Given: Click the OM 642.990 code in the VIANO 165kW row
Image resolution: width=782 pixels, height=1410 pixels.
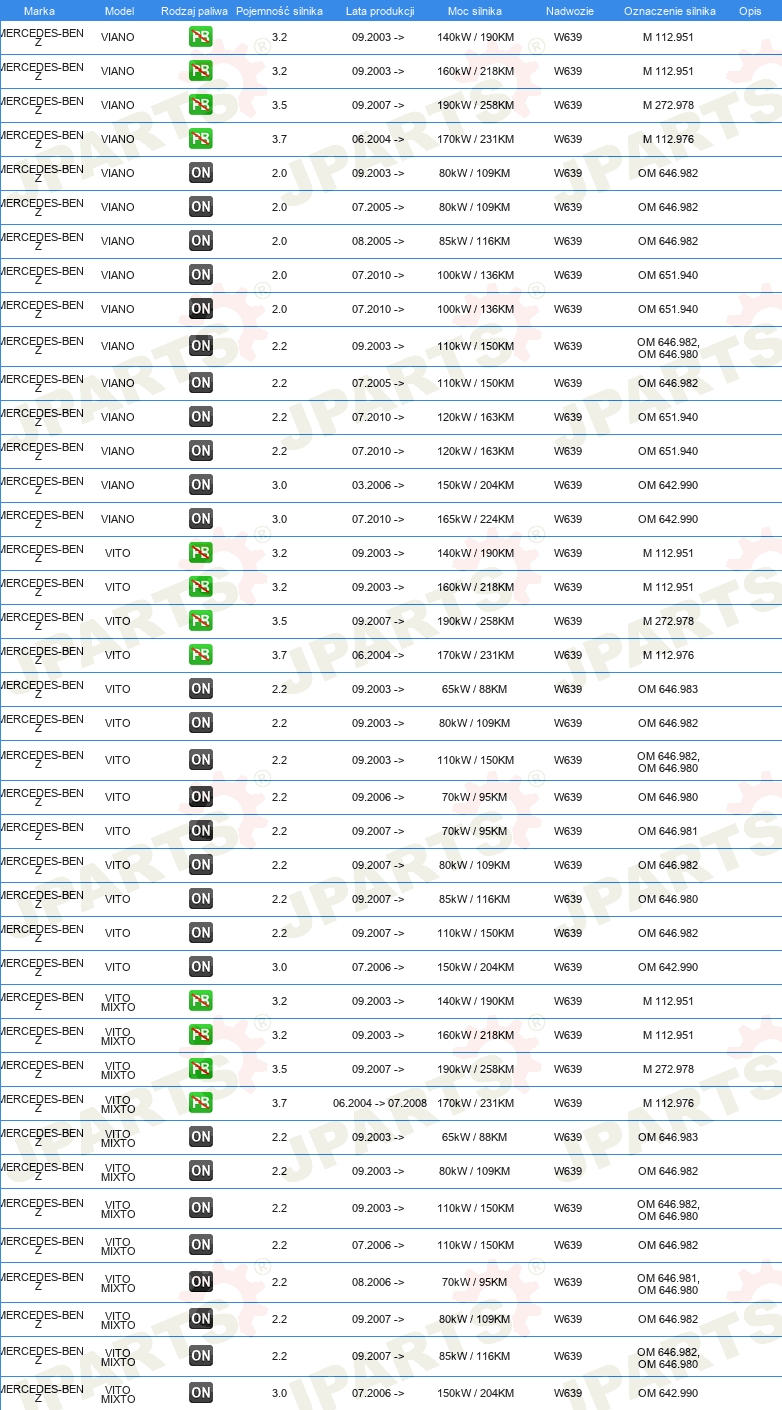Looking at the screenshot, I should pyautogui.click(x=668, y=519).
